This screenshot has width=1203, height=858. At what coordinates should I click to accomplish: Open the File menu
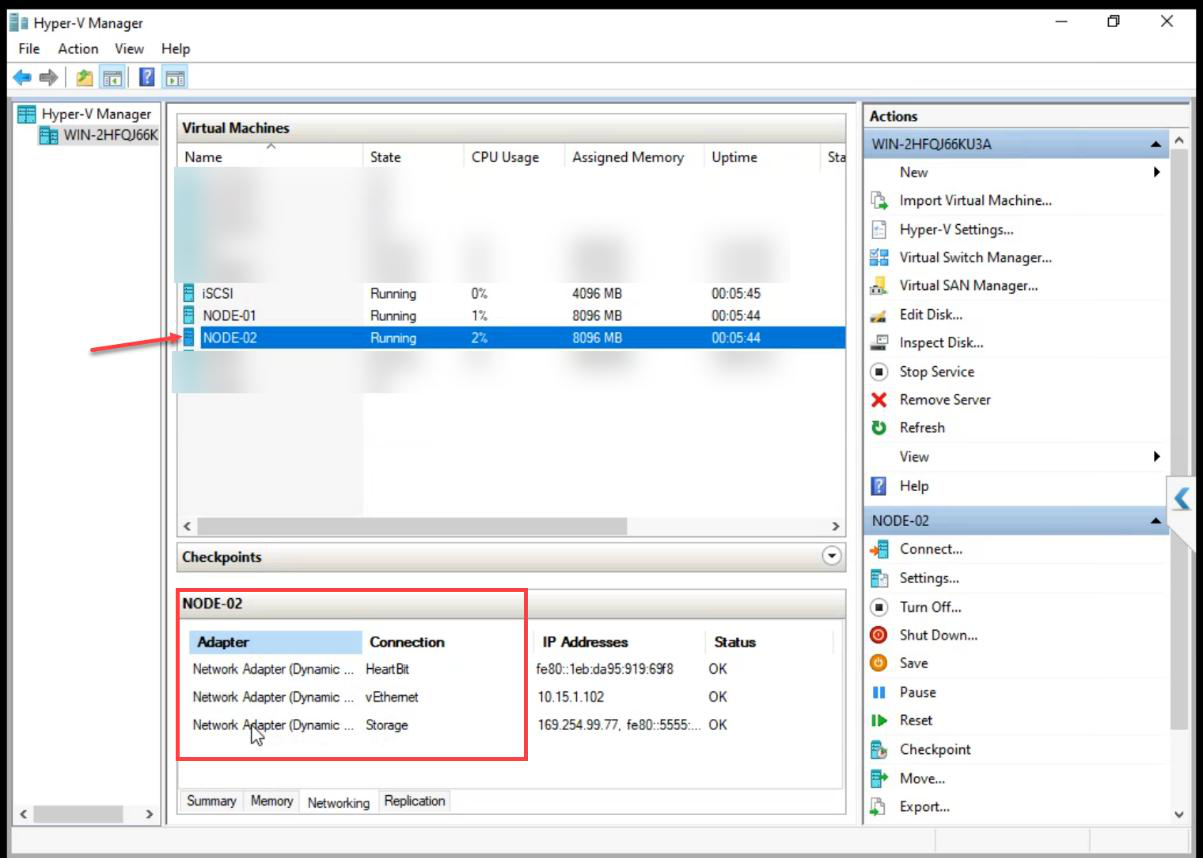click(29, 48)
